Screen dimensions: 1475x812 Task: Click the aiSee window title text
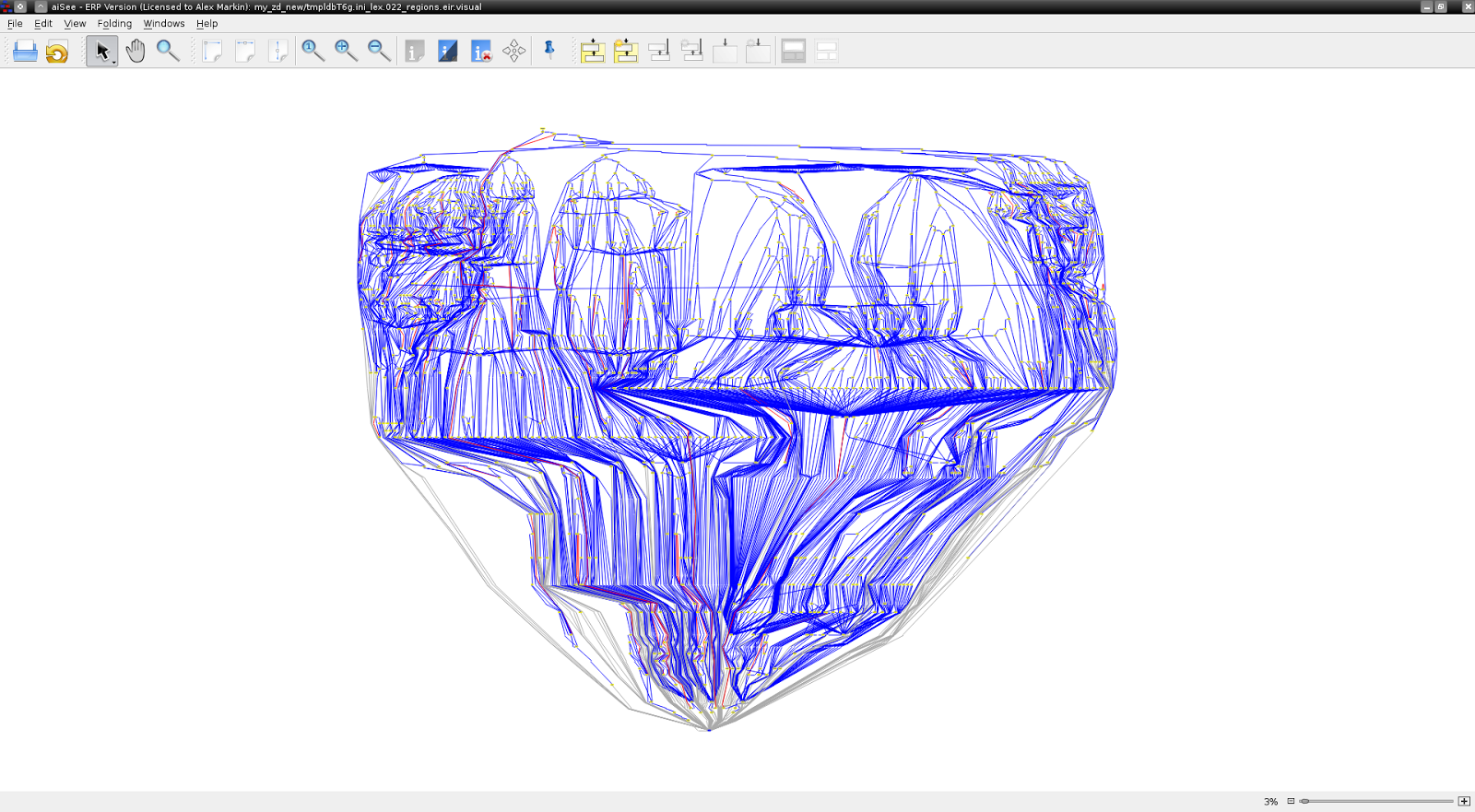click(266, 6)
